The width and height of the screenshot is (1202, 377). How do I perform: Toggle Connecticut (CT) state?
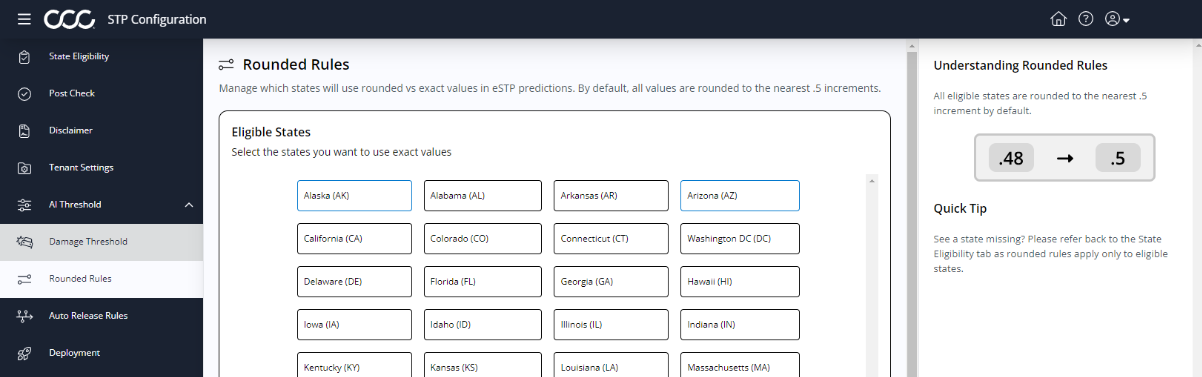611,239
